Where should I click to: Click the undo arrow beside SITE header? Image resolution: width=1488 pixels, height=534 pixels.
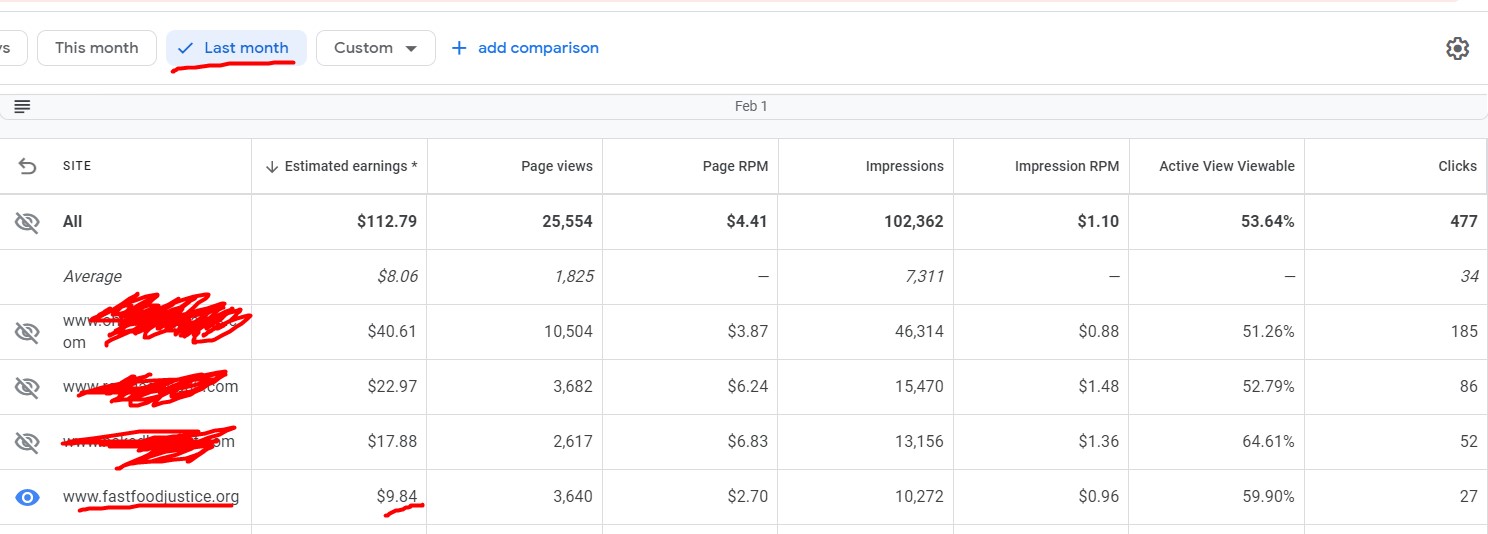pyautogui.click(x=27, y=166)
